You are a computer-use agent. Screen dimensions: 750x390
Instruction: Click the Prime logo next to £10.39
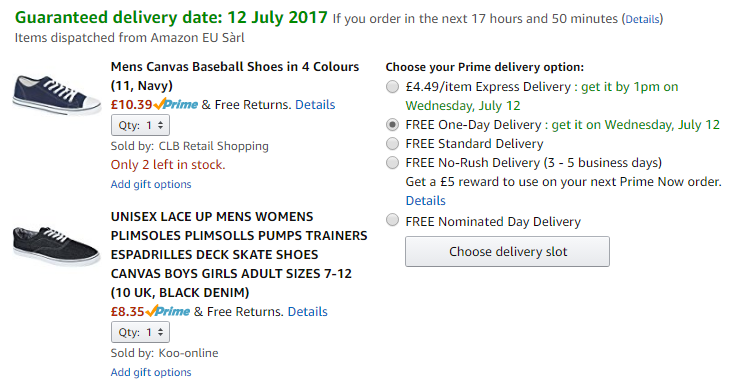(x=176, y=104)
